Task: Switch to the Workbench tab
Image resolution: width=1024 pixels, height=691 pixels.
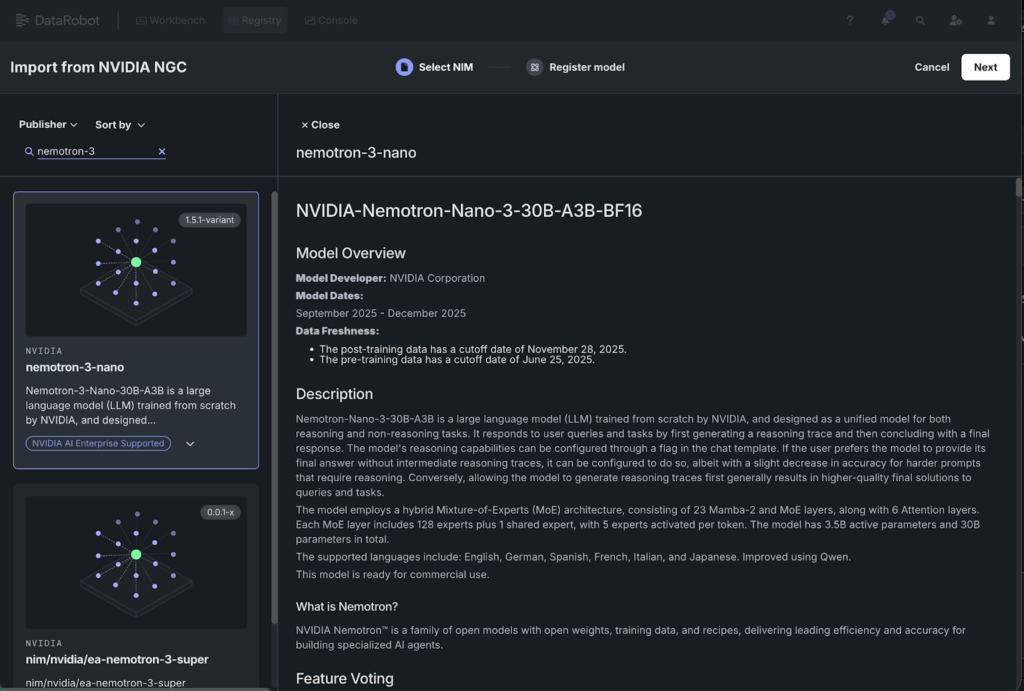Action: pos(169,19)
